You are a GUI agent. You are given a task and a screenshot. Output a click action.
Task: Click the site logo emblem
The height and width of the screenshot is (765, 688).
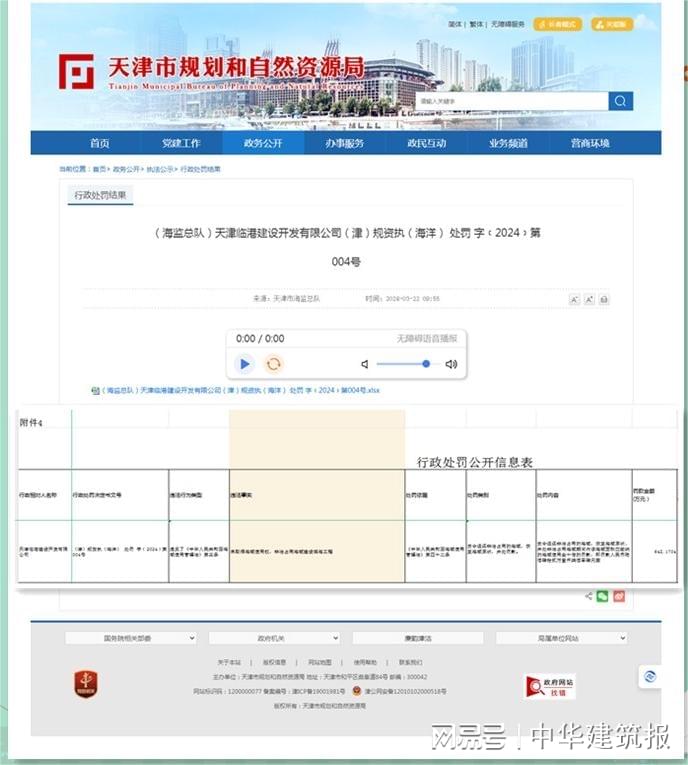(76, 71)
